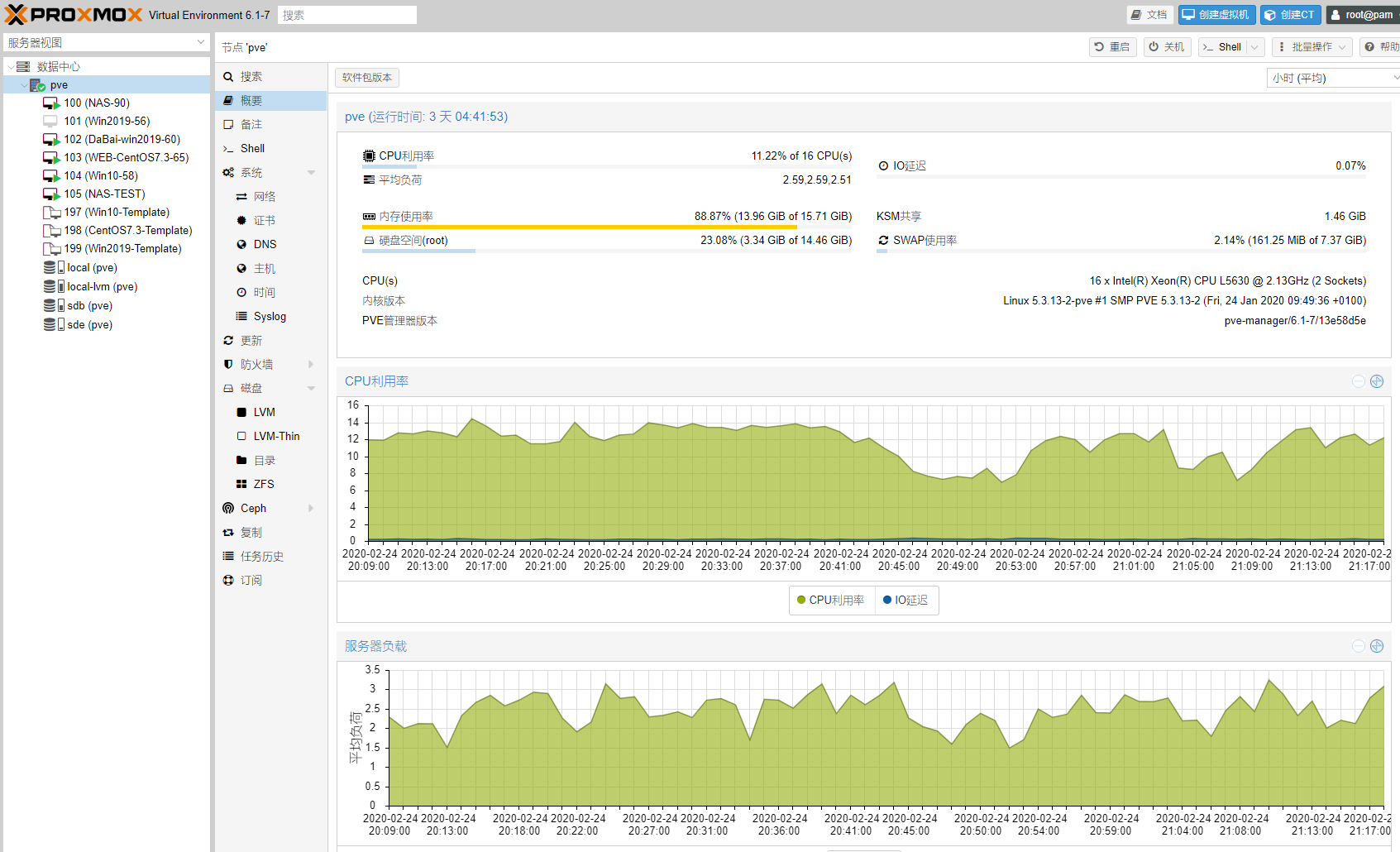Select VM 103 (WEB-CentOS7.3-65)
The width and height of the screenshot is (1400, 852).
pos(126,158)
